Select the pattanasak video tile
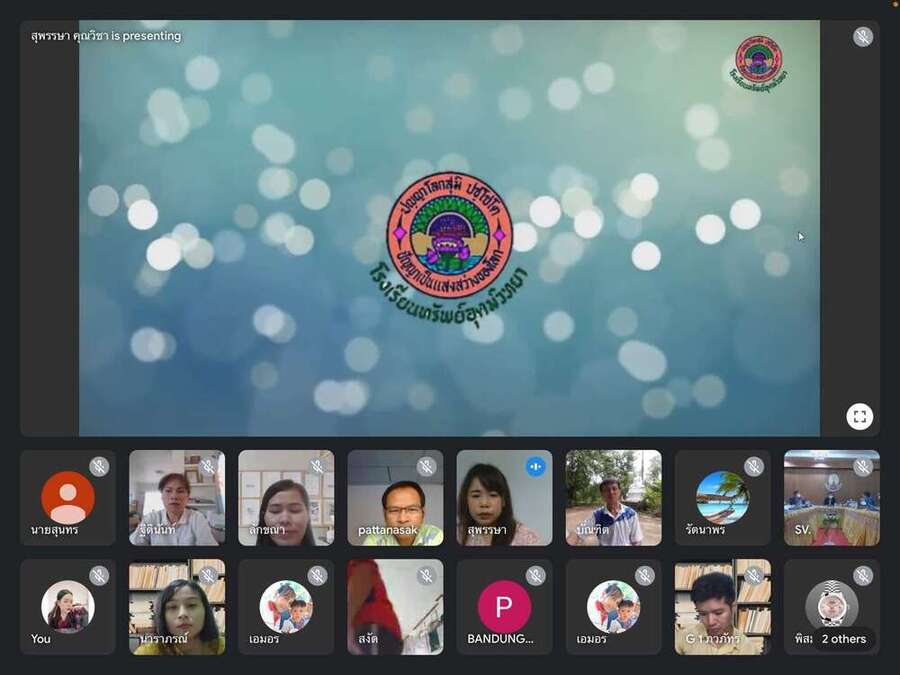 [395, 498]
